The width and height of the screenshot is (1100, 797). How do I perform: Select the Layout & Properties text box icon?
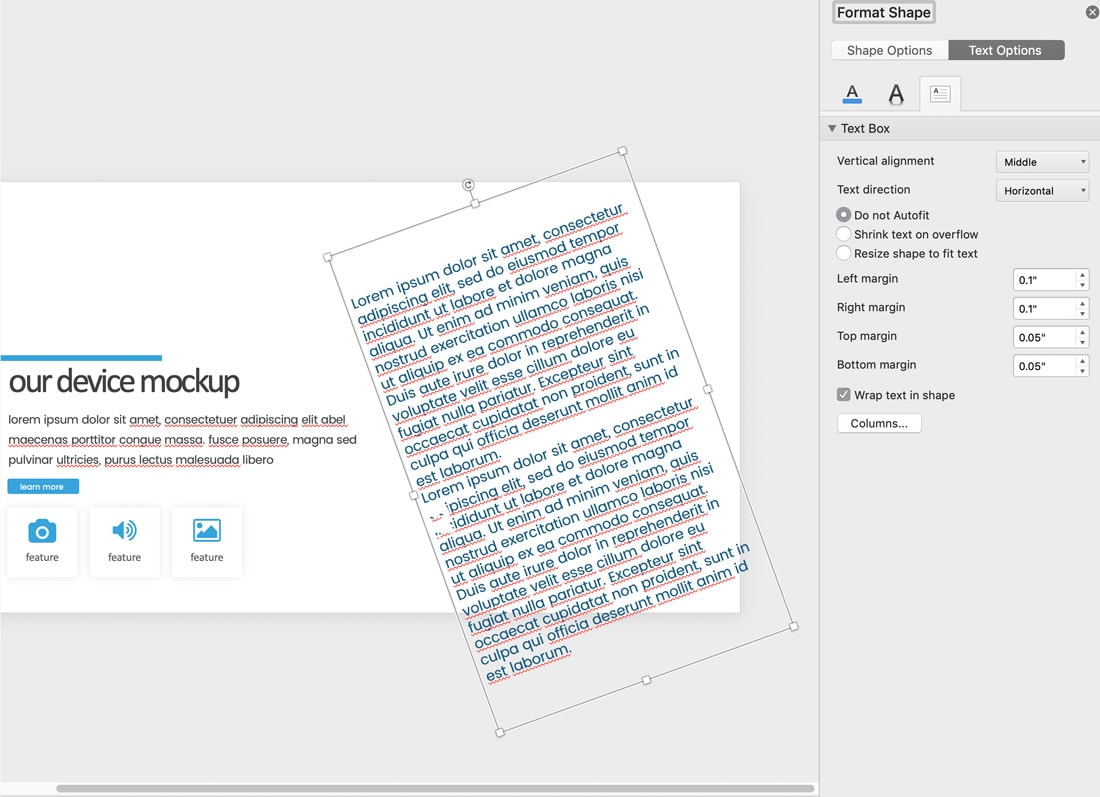pos(940,93)
